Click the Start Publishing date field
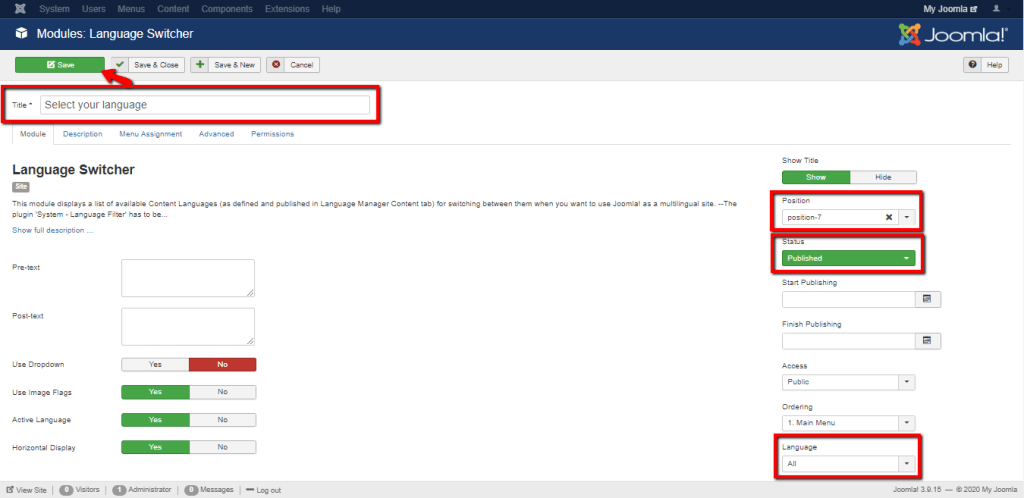Image resolution: width=1024 pixels, height=498 pixels. tap(850, 300)
